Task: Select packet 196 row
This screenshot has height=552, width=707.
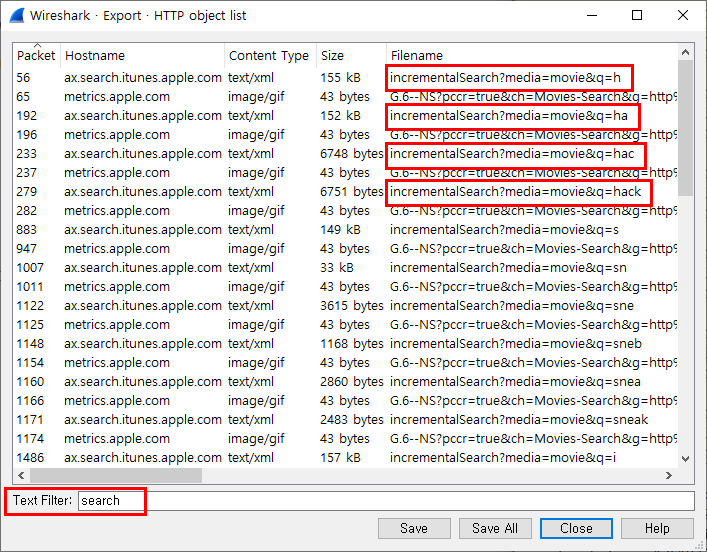Action: tap(345, 134)
